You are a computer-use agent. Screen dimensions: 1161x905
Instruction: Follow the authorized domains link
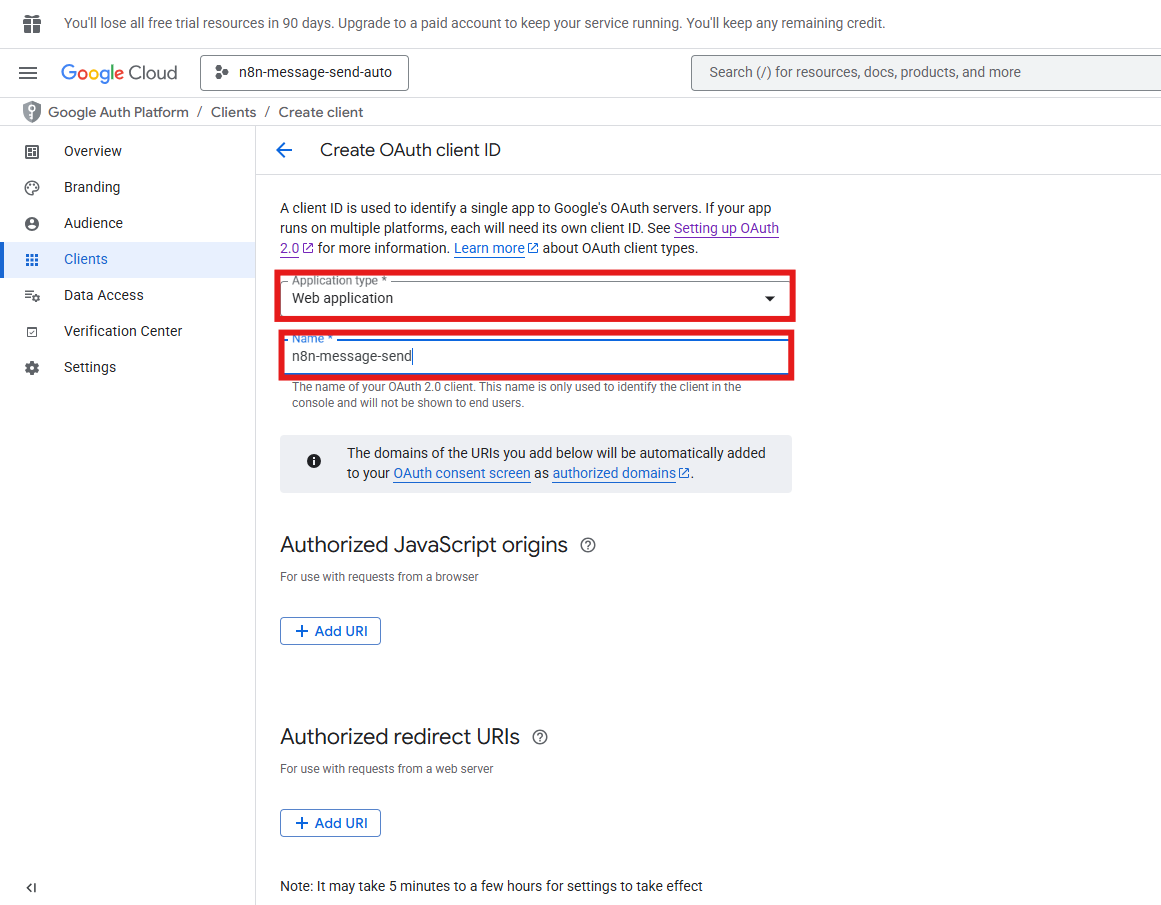point(614,473)
